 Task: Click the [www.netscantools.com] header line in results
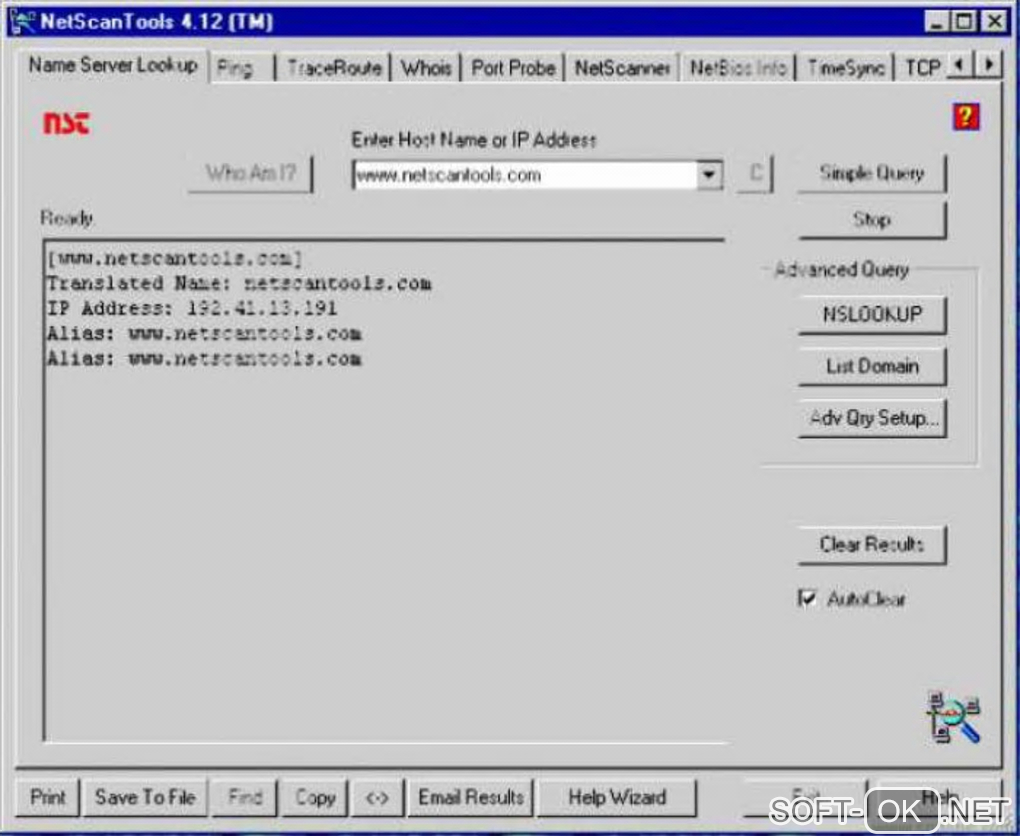tap(174, 258)
